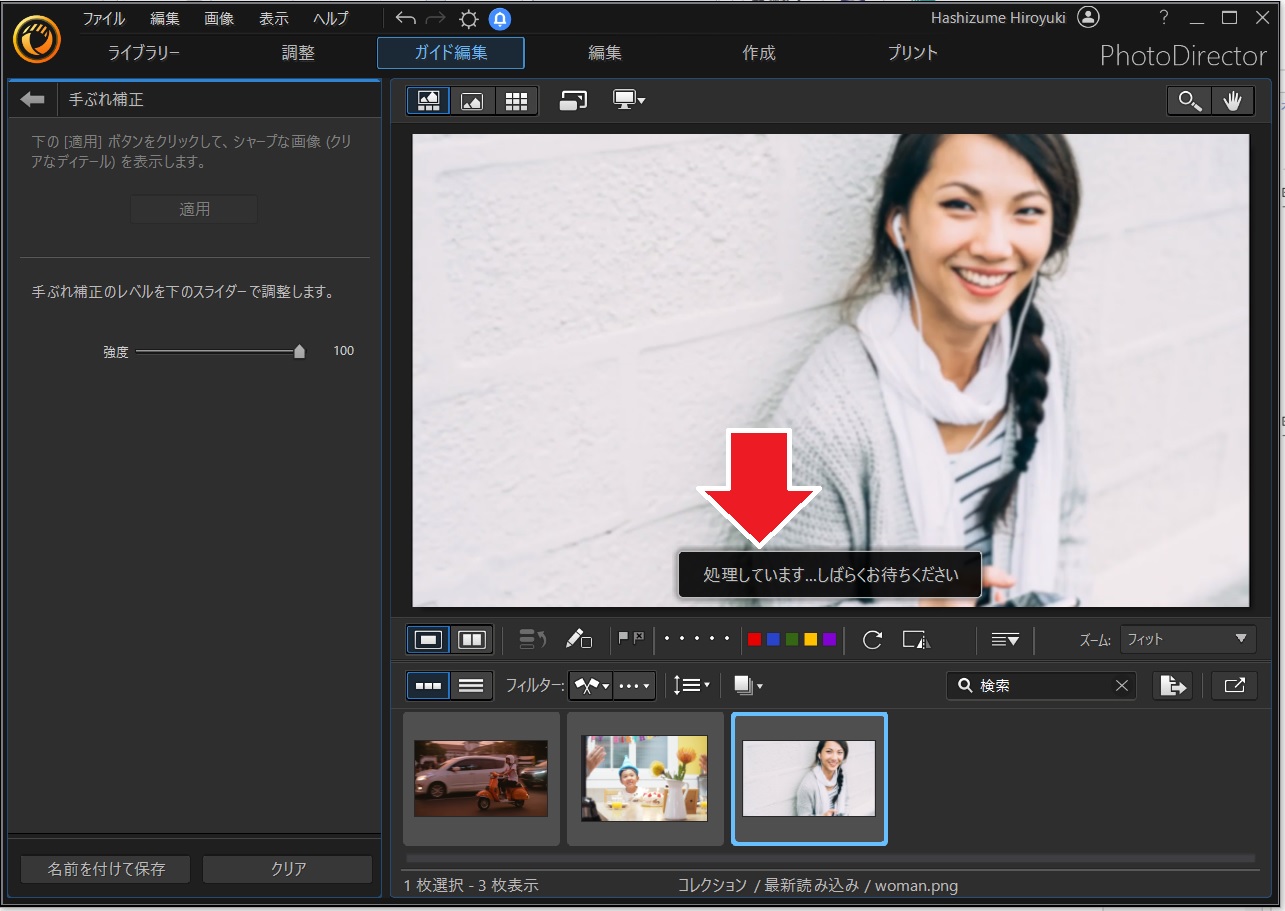The image size is (1285, 911).
Task: Open the rating dots filter dropdown
Action: [x=635, y=685]
